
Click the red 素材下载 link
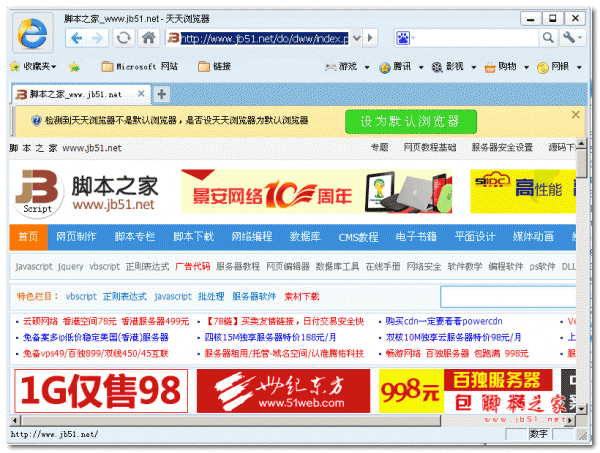pos(302,297)
